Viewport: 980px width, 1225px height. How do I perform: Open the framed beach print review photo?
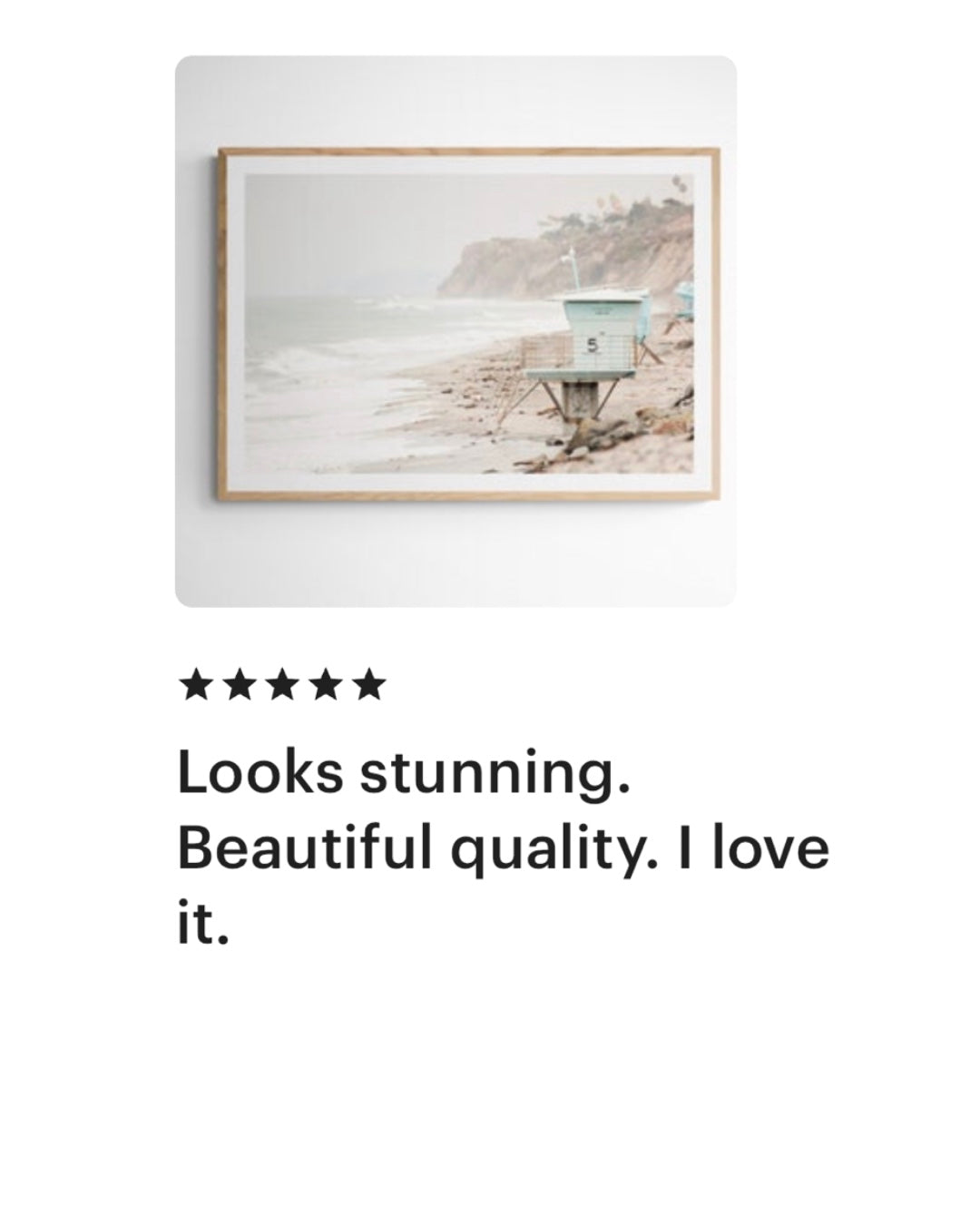456,331
